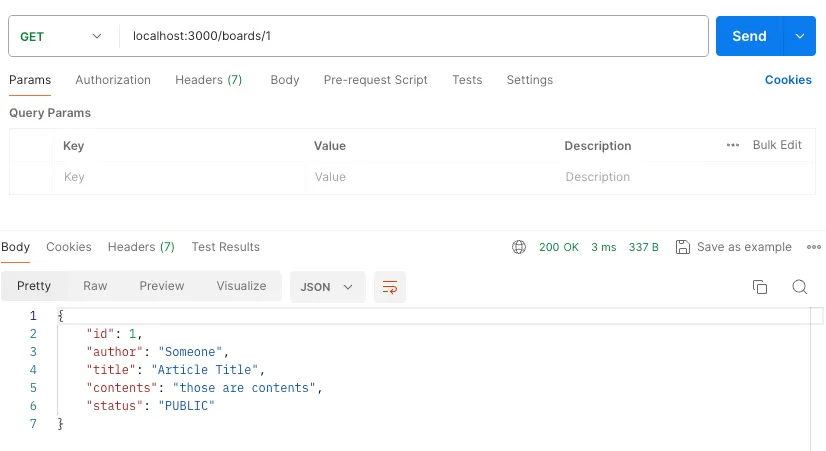Select the request Body tab
Screen dimensions: 826x451
pyautogui.click(x=285, y=80)
